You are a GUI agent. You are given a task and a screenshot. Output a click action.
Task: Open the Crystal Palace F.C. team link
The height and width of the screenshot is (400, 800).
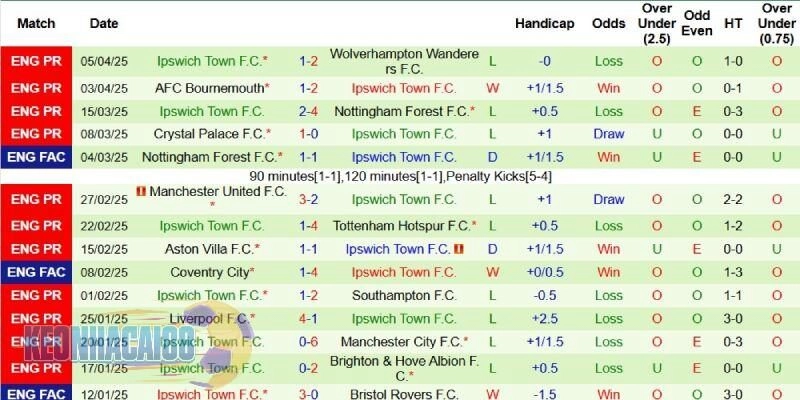[210, 134]
